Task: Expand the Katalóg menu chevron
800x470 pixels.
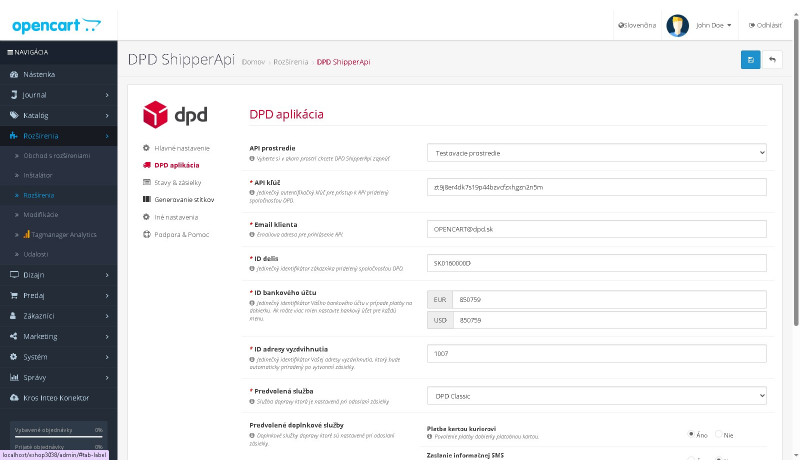Action: pos(107,115)
